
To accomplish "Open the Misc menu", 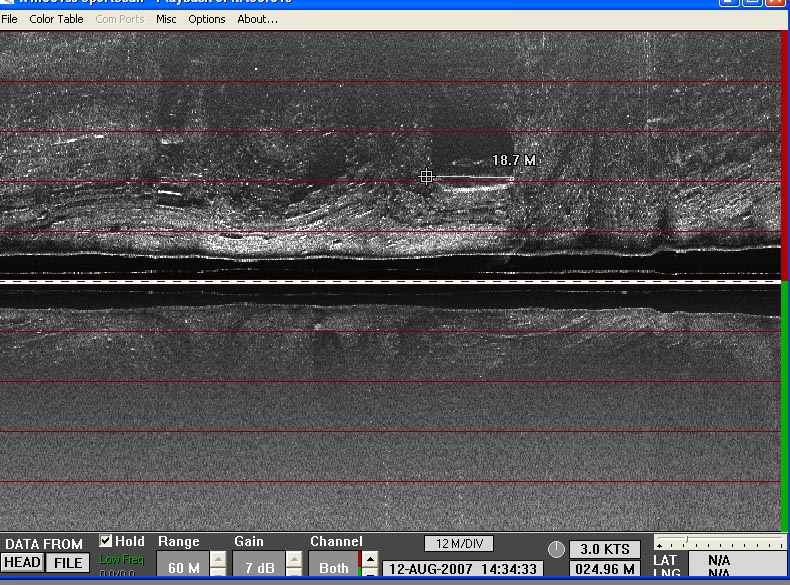I will point(166,19).
